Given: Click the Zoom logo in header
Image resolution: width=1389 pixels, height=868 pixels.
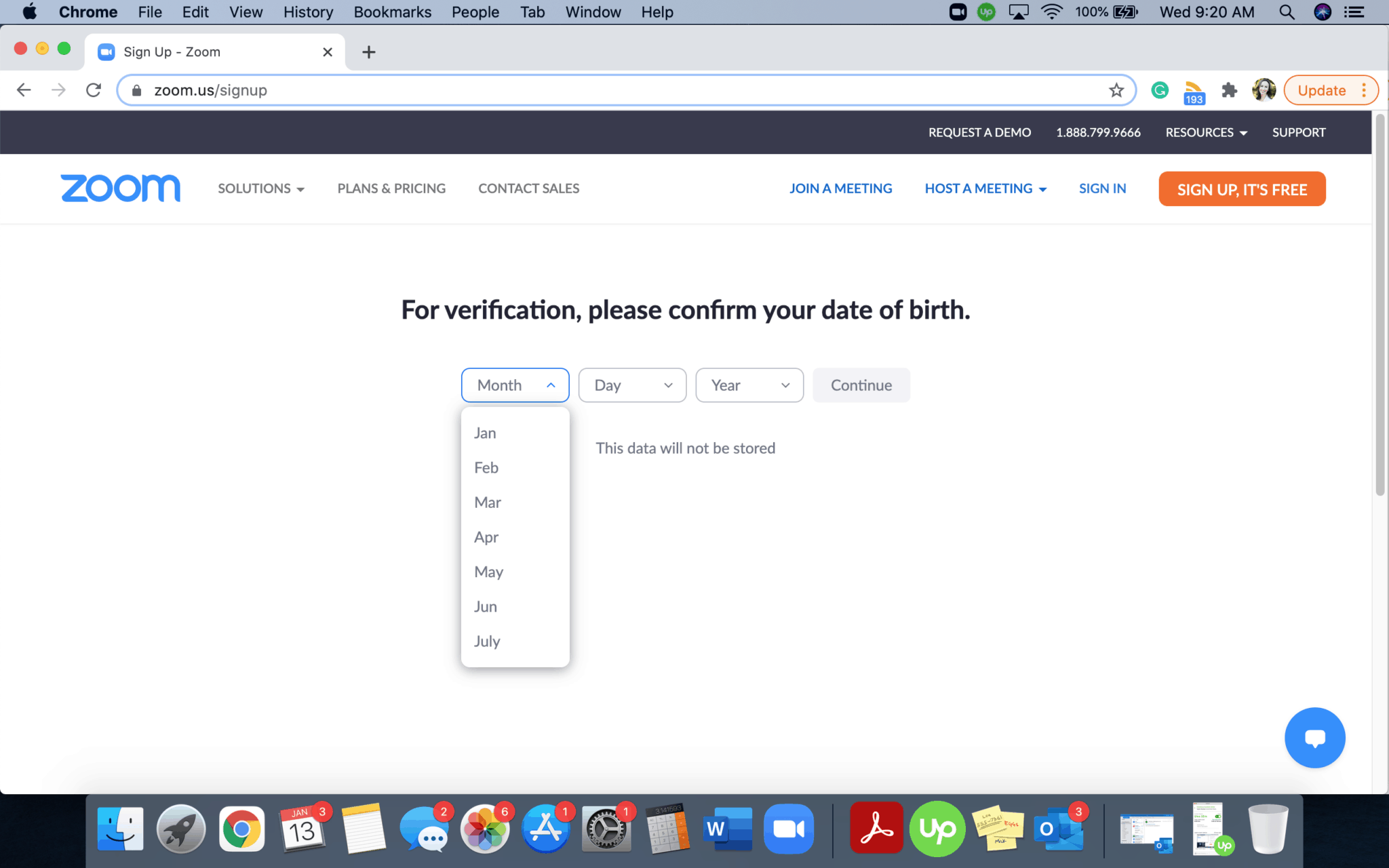Looking at the screenshot, I should 121,189.
